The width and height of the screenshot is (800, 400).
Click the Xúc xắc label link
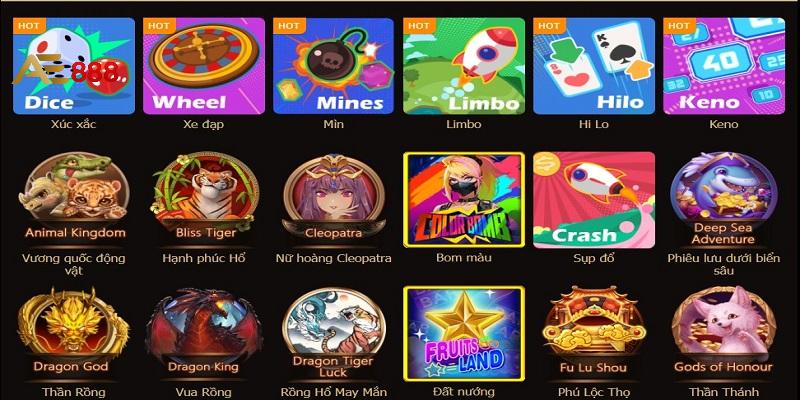[x=73, y=124]
